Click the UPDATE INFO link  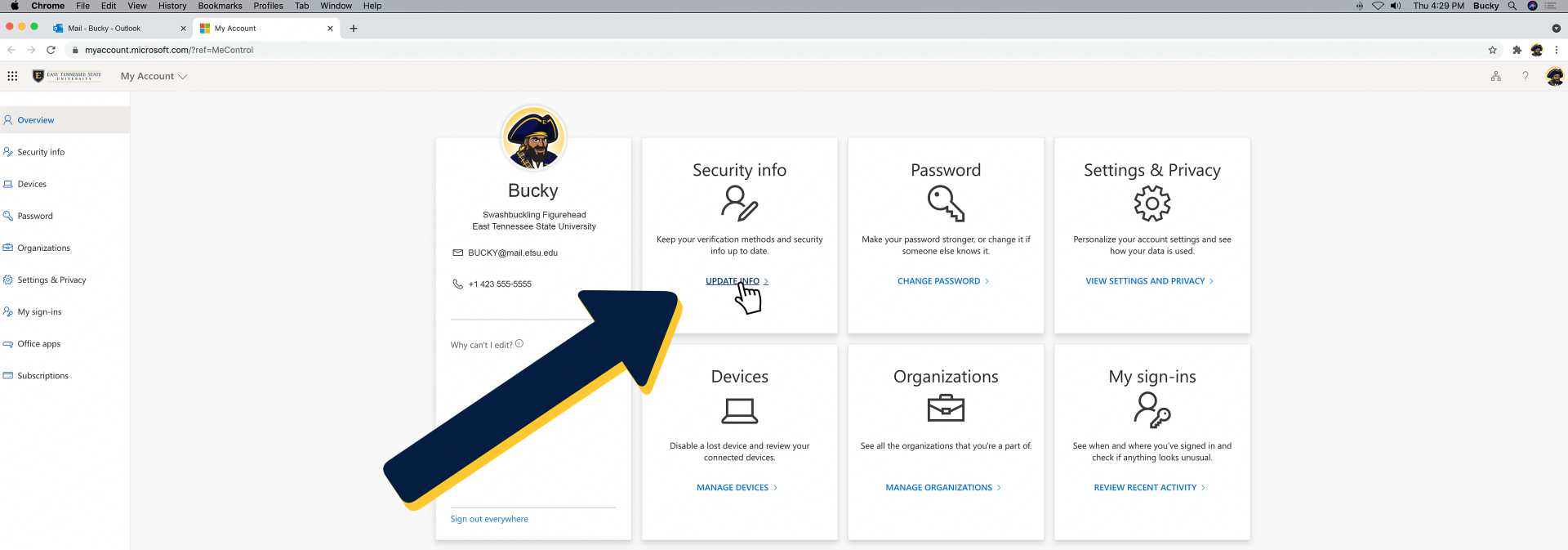coord(732,281)
